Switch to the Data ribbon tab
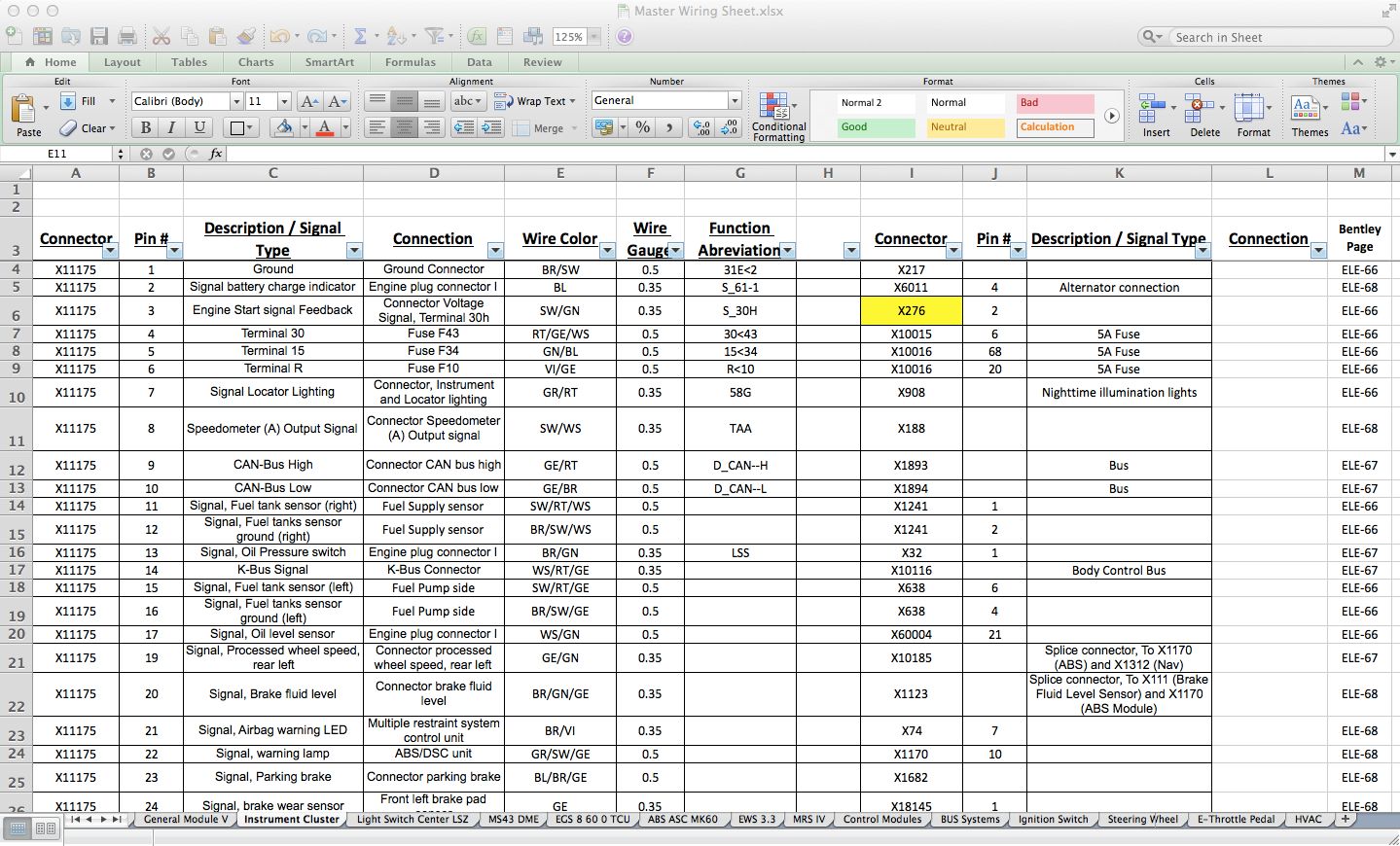 [480, 62]
